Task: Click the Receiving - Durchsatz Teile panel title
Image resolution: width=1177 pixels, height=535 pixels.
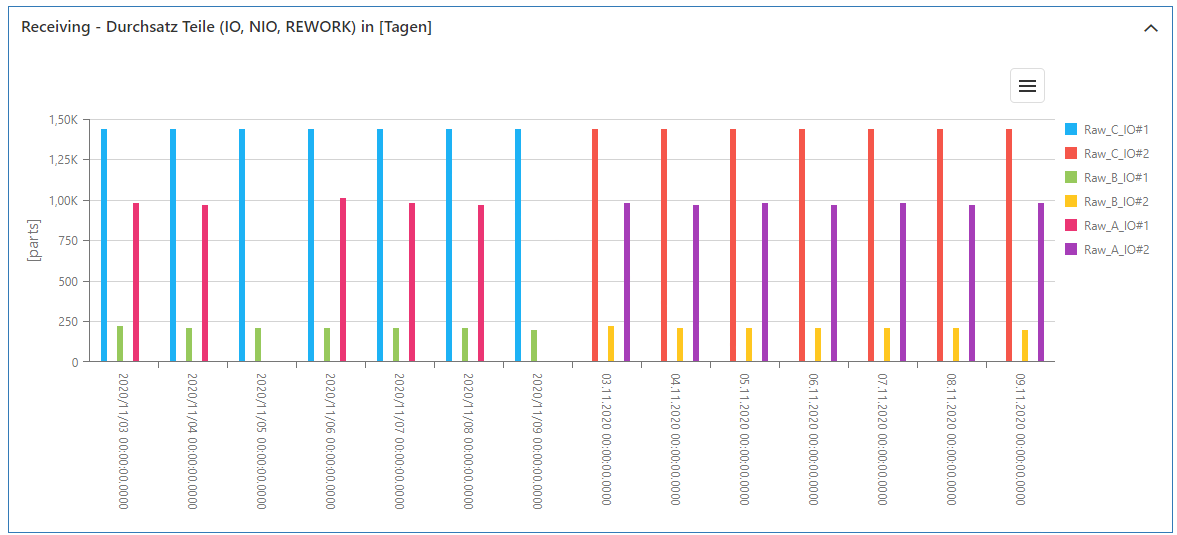Action: (x=226, y=27)
